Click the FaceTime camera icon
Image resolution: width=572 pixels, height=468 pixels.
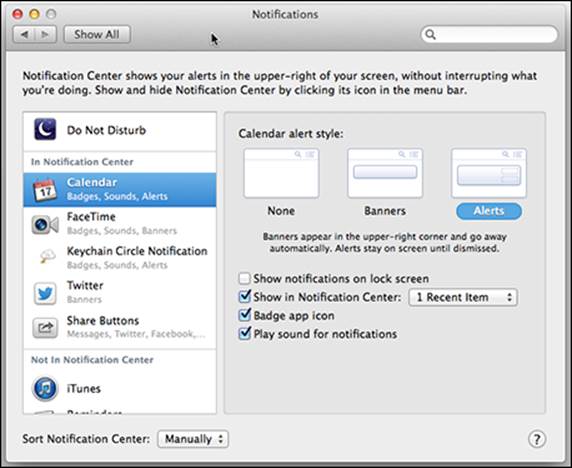tap(45, 224)
